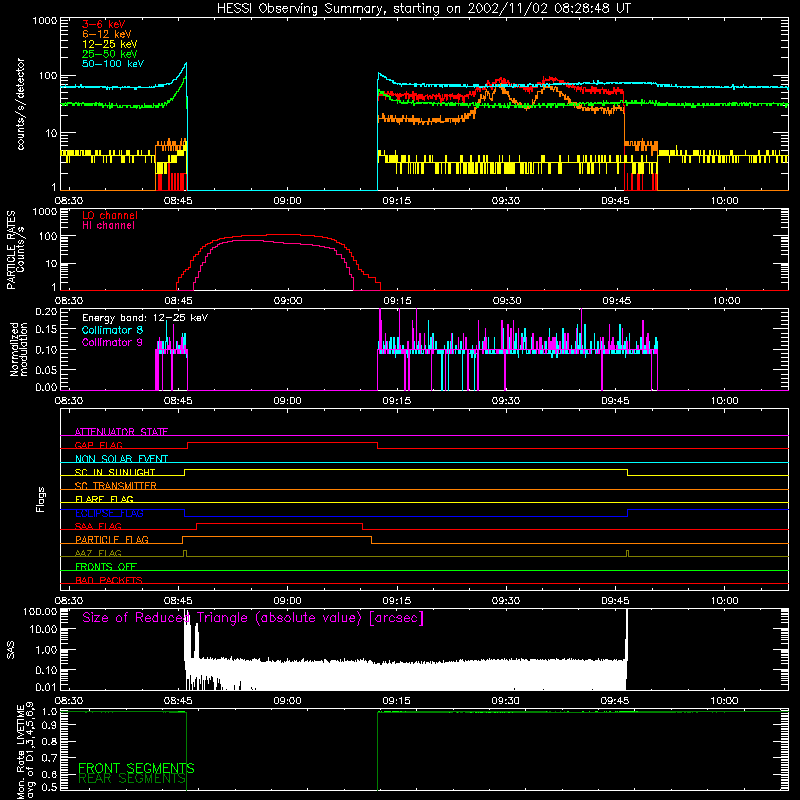Screen dimensions: 800x800
Task: Click the '6-12 keV' legend label
Action: click(107, 34)
